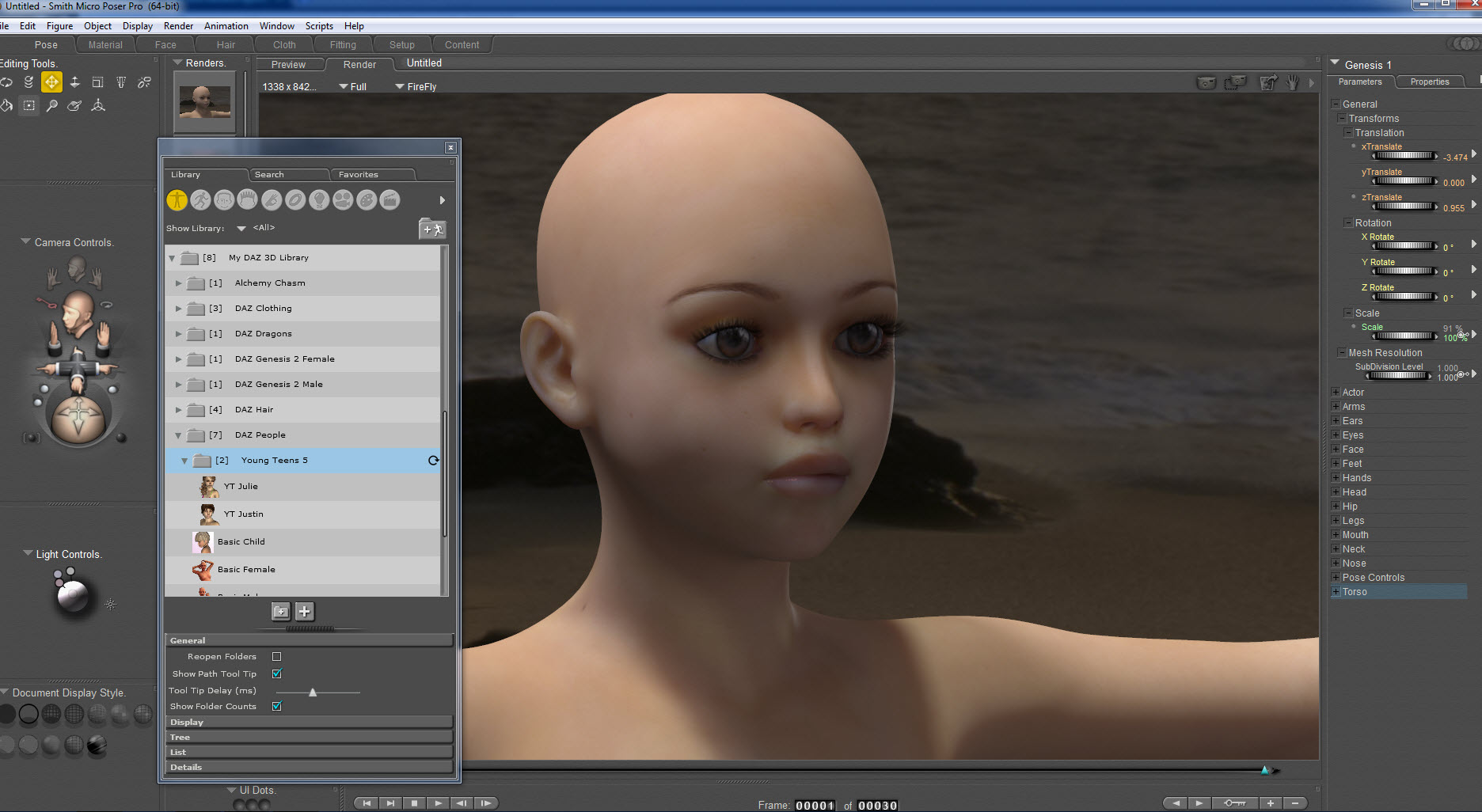Open the Lights category bulb icon
This screenshot has width=1482, height=812.
pyautogui.click(x=319, y=200)
